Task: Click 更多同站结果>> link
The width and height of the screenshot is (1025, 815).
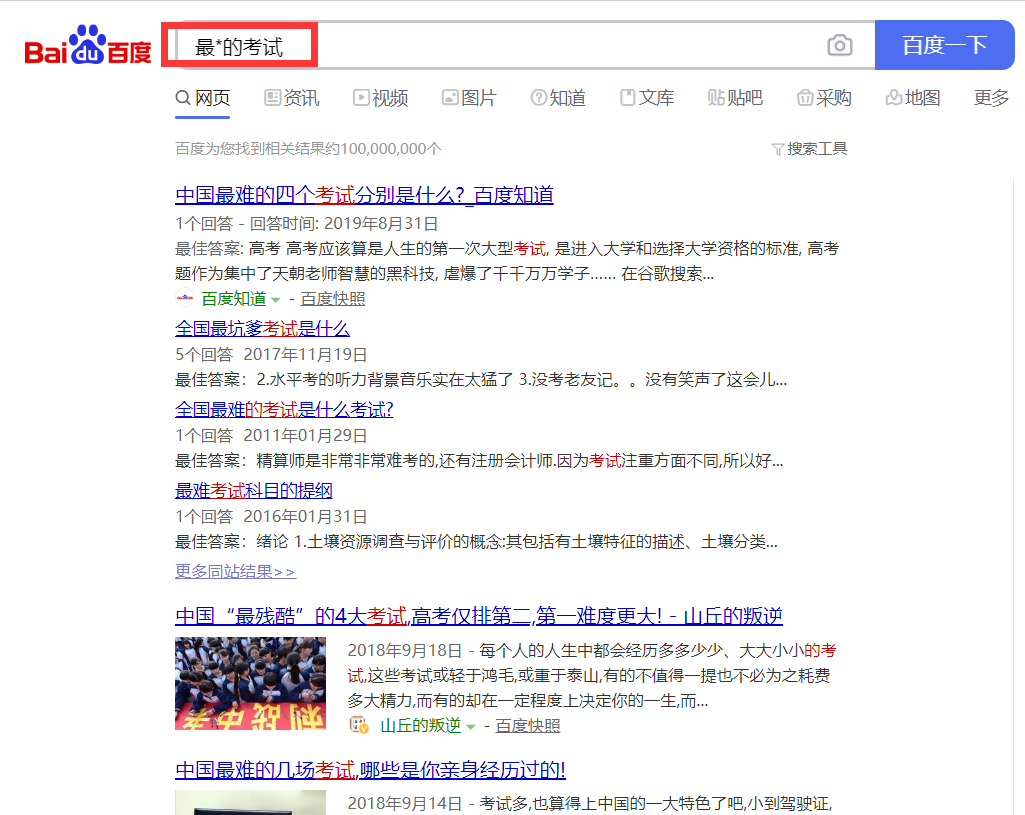Action: (235, 571)
